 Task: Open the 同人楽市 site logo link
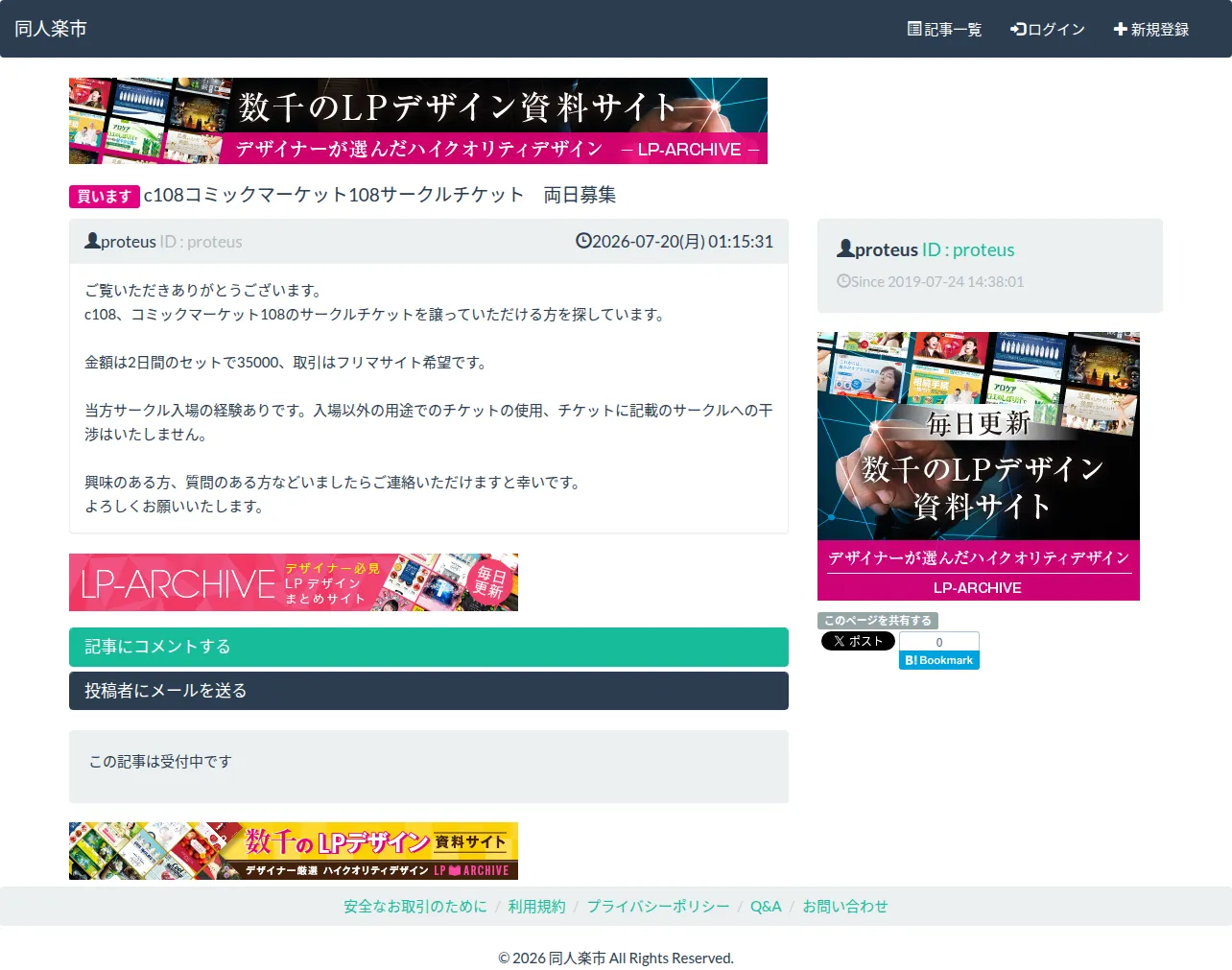coord(51,29)
